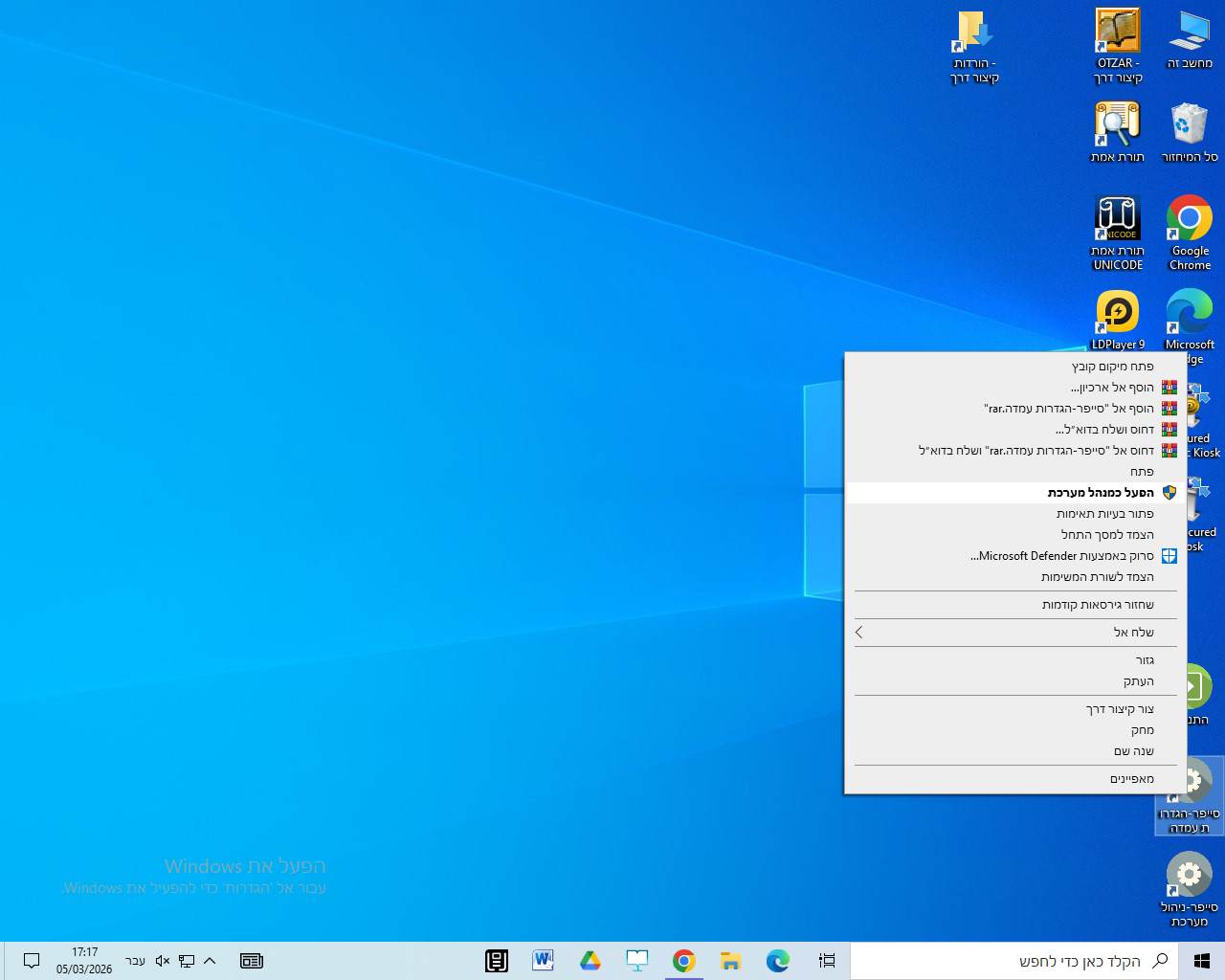Open the notification center icon

pyautogui.click(x=32, y=961)
